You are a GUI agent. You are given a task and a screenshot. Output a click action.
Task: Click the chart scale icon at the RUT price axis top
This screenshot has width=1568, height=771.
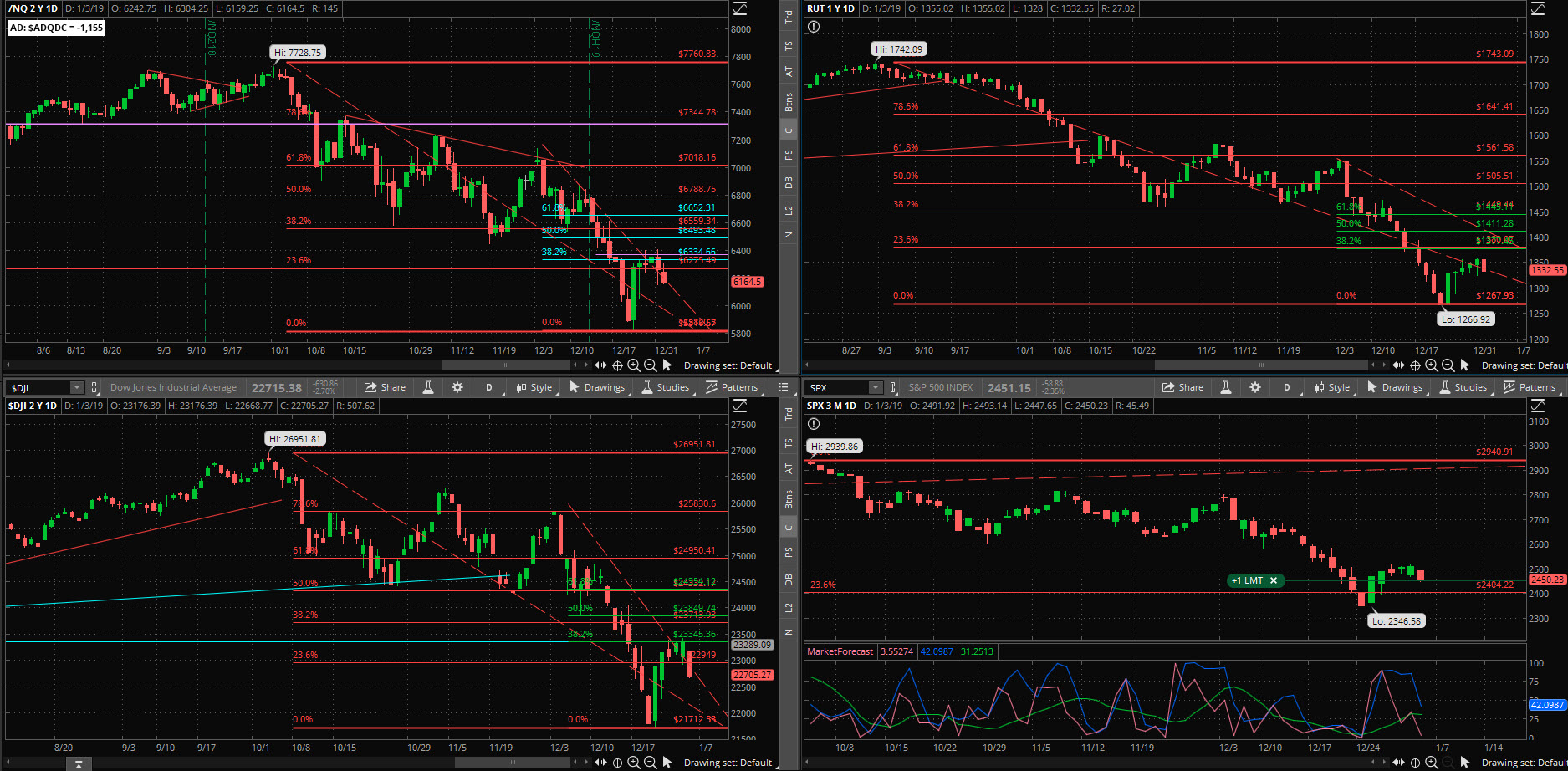pos(1538,9)
